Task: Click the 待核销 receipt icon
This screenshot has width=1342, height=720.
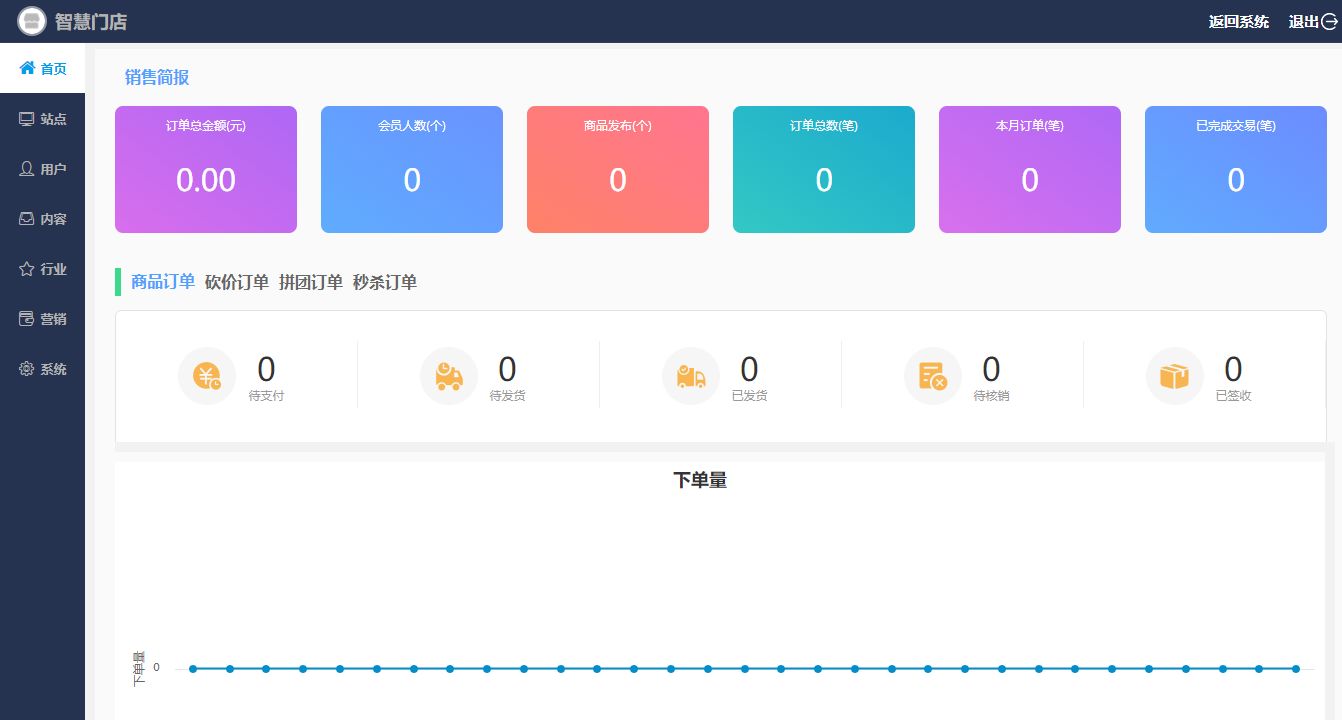Action: click(933, 376)
